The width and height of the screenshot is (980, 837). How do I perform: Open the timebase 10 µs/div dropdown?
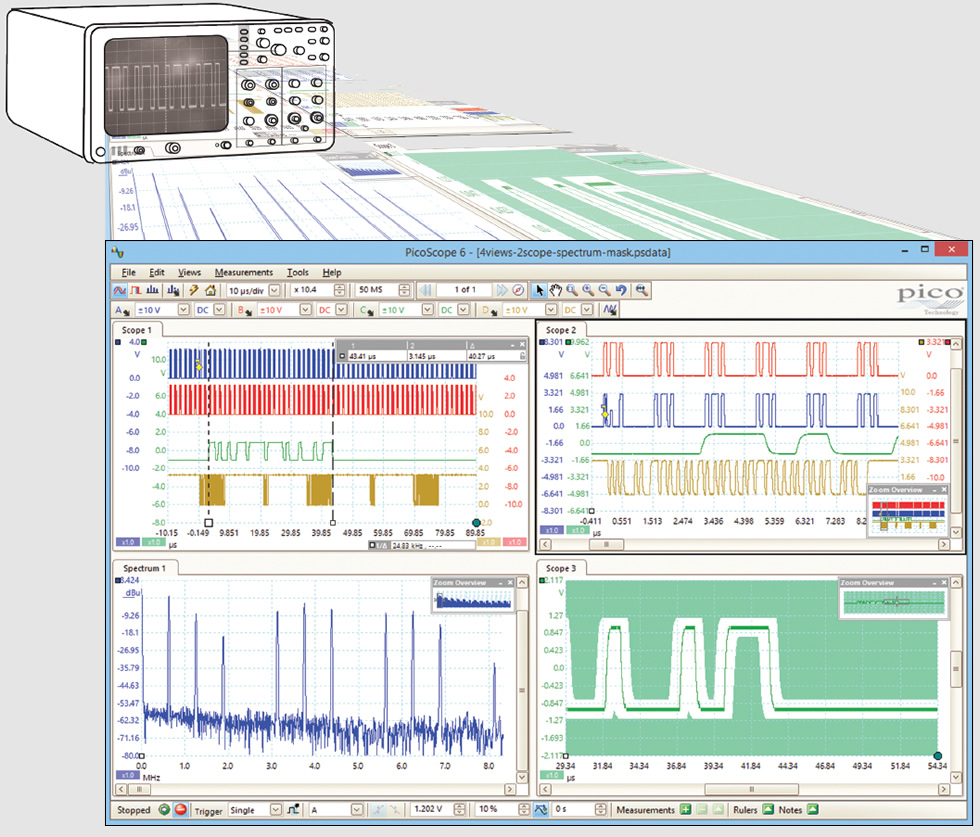[274, 291]
